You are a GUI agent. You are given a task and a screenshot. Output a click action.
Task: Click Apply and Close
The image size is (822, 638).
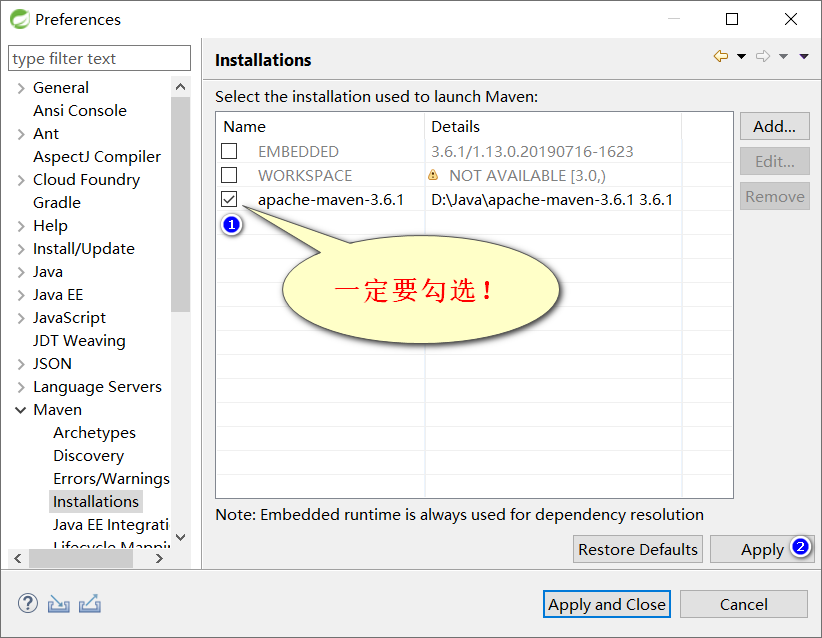coord(607,604)
